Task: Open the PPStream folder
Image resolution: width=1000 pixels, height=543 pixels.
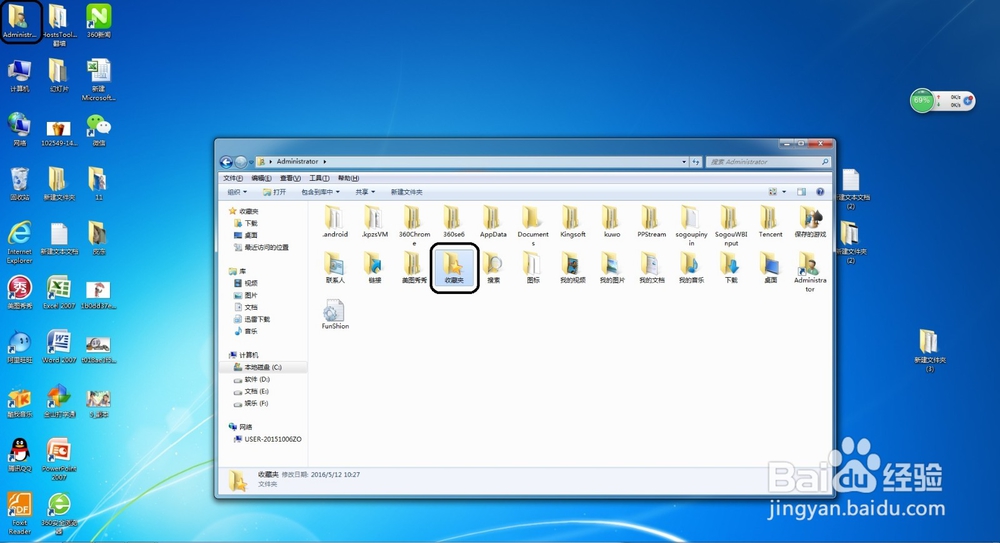Action: coord(651,222)
